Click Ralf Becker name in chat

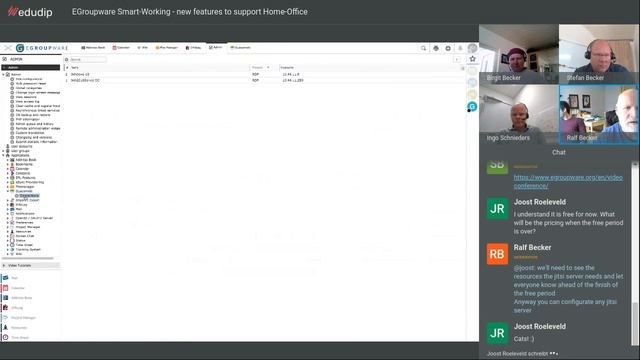point(532,248)
